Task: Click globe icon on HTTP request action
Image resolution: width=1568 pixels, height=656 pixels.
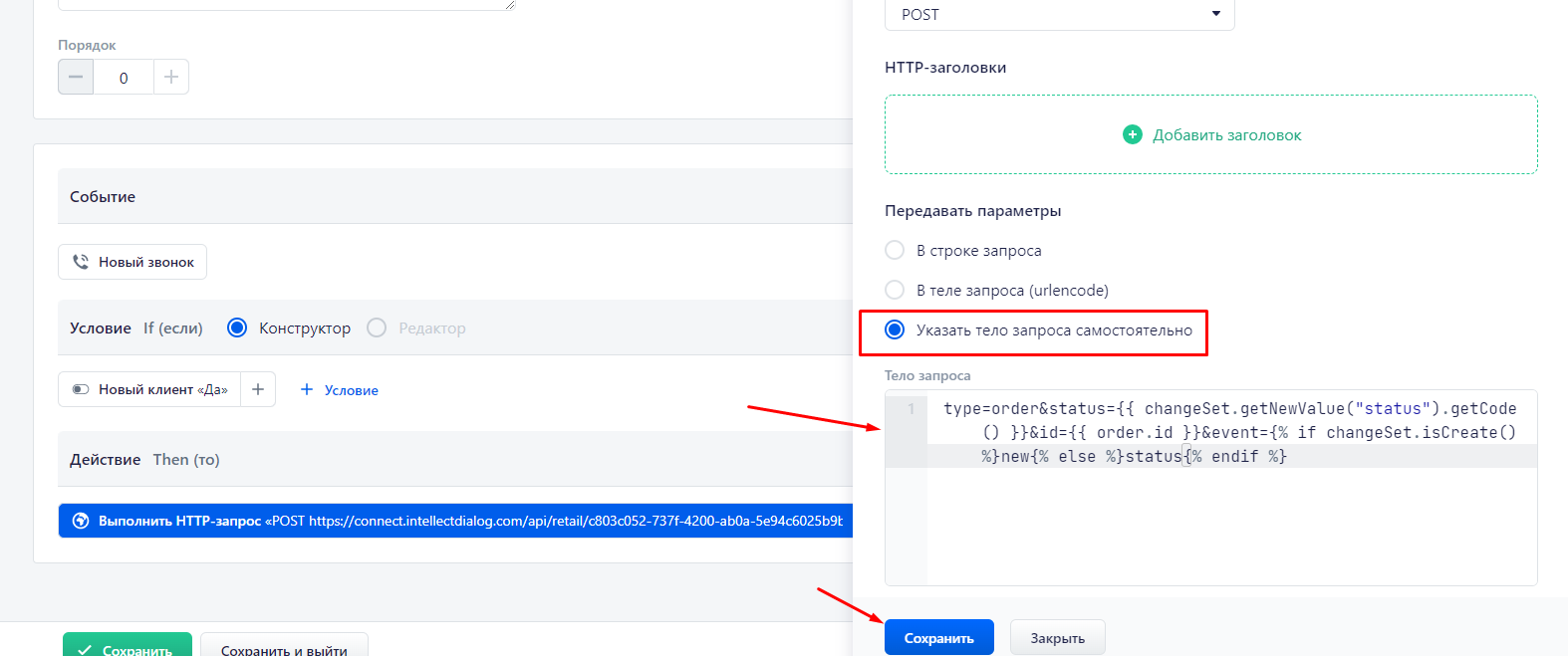Action: (x=81, y=521)
